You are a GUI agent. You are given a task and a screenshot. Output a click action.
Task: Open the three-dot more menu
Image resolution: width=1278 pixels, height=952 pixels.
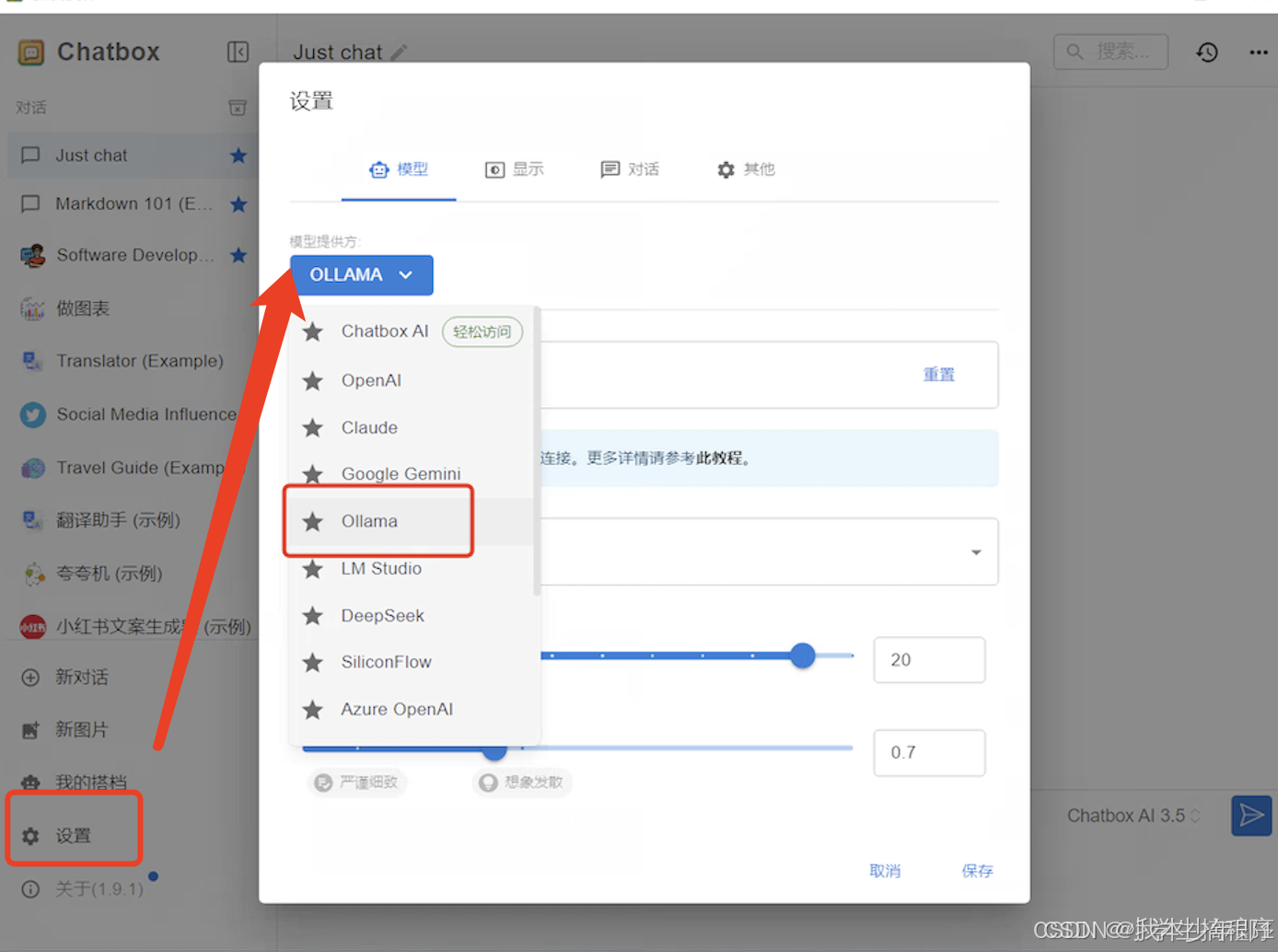click(1258, 52)
